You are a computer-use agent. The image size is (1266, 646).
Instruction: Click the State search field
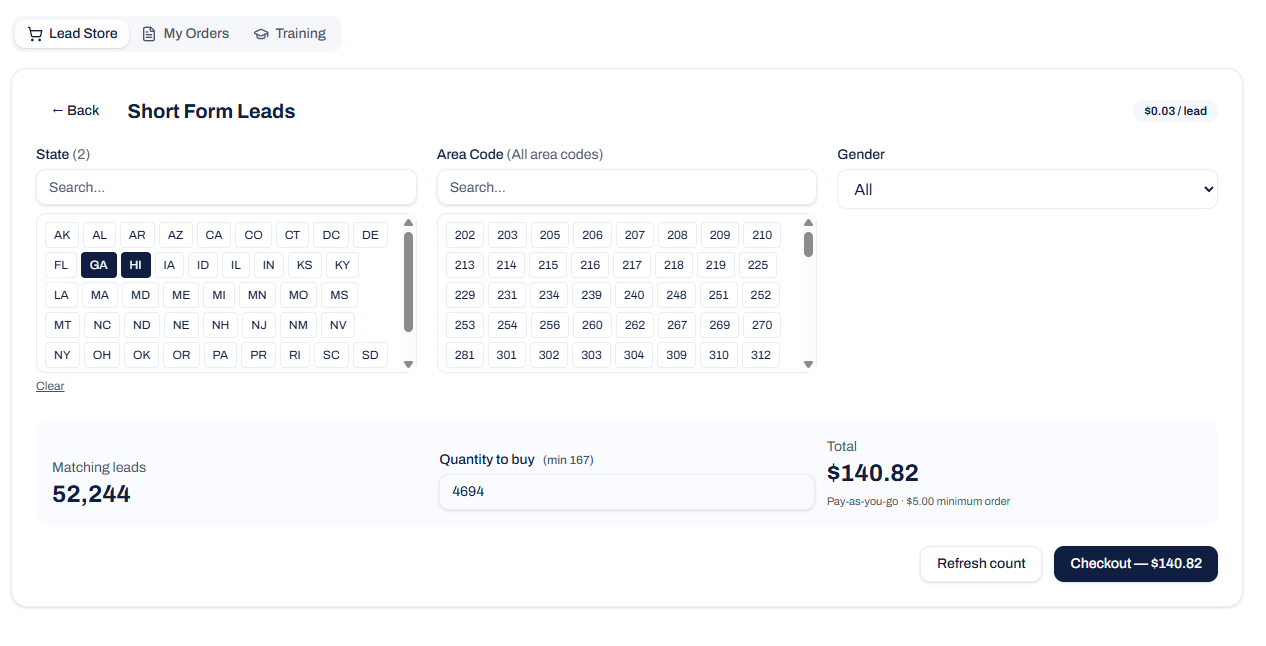pyautogui.click(x=226, y=187)
